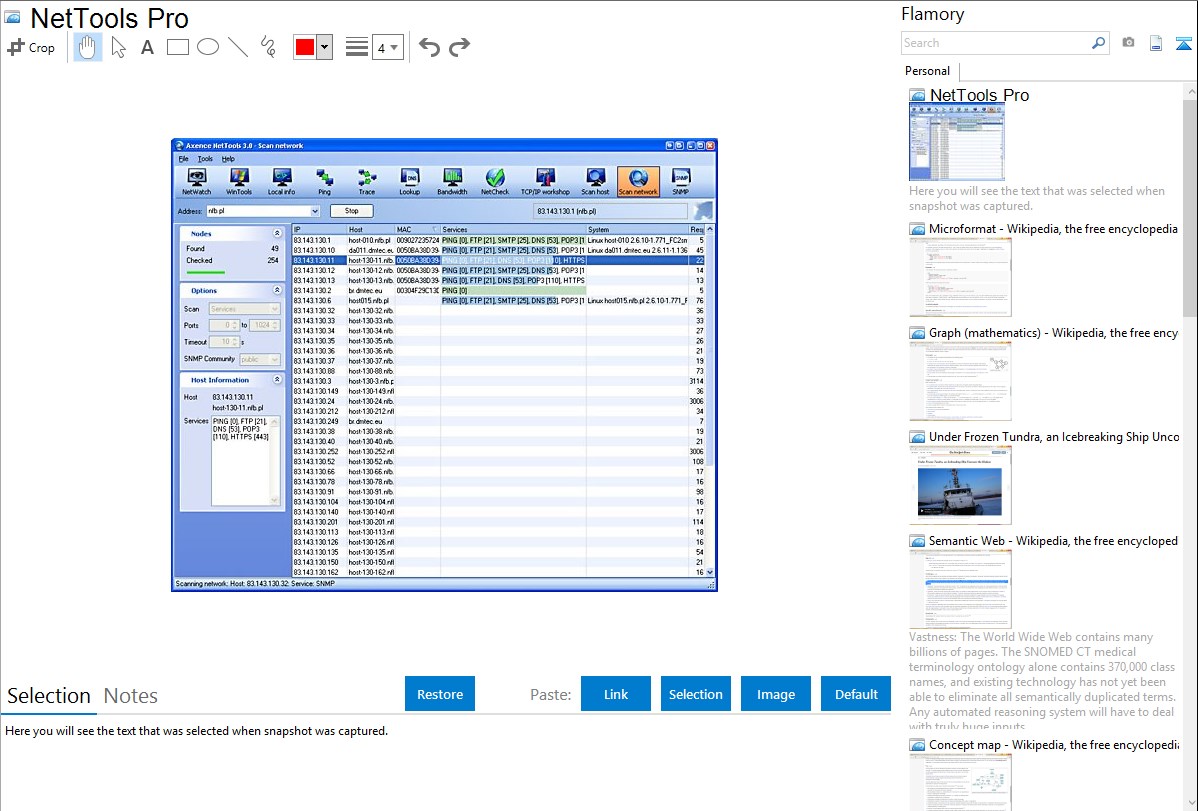Click the camera snapshot icon

(x=1128, y=43)
